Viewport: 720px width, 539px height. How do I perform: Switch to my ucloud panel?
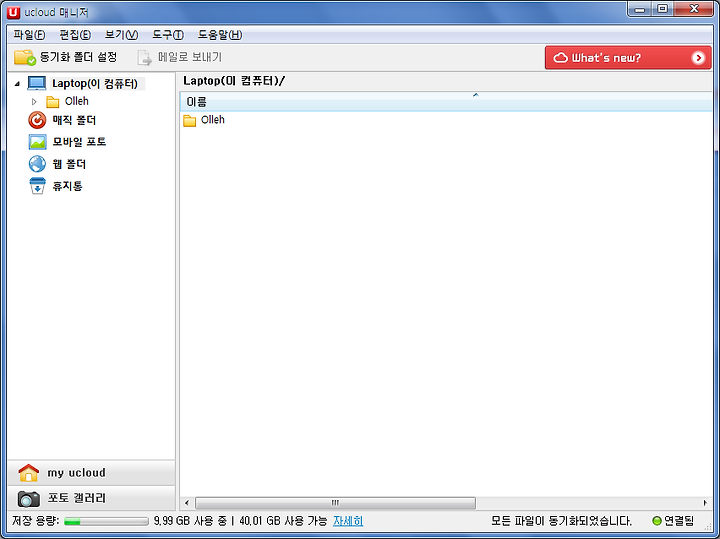(91, 473)
